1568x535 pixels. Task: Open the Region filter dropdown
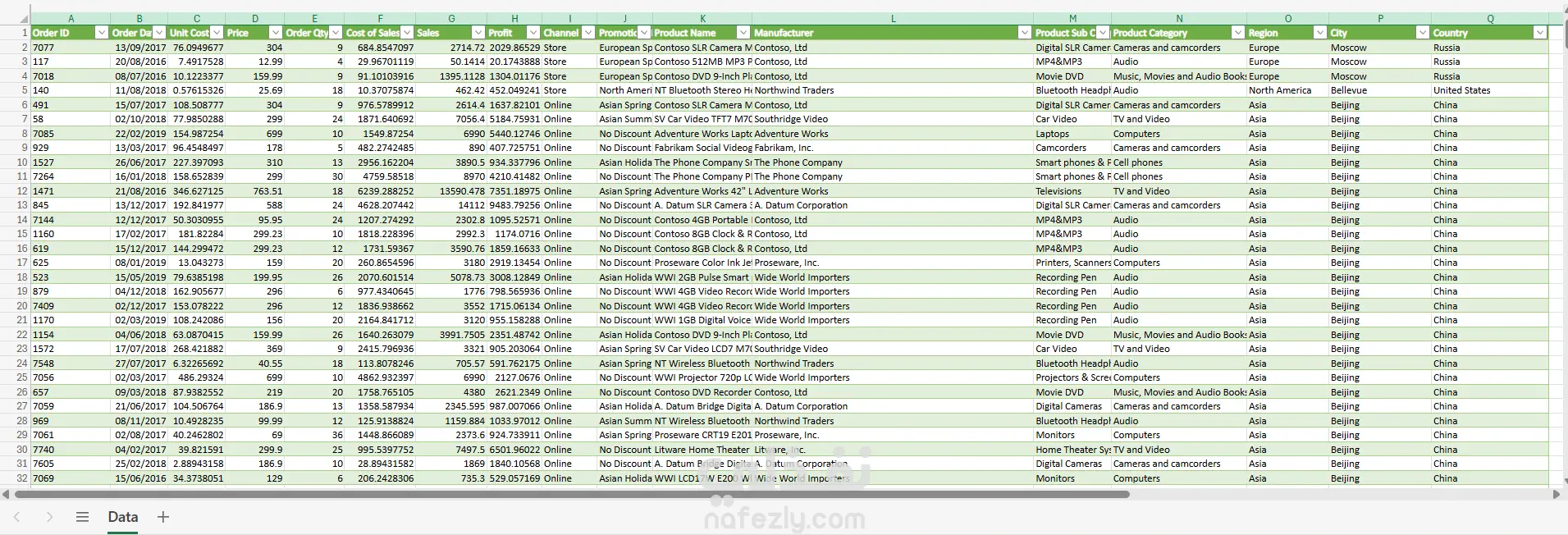[x=1319, y=33]
